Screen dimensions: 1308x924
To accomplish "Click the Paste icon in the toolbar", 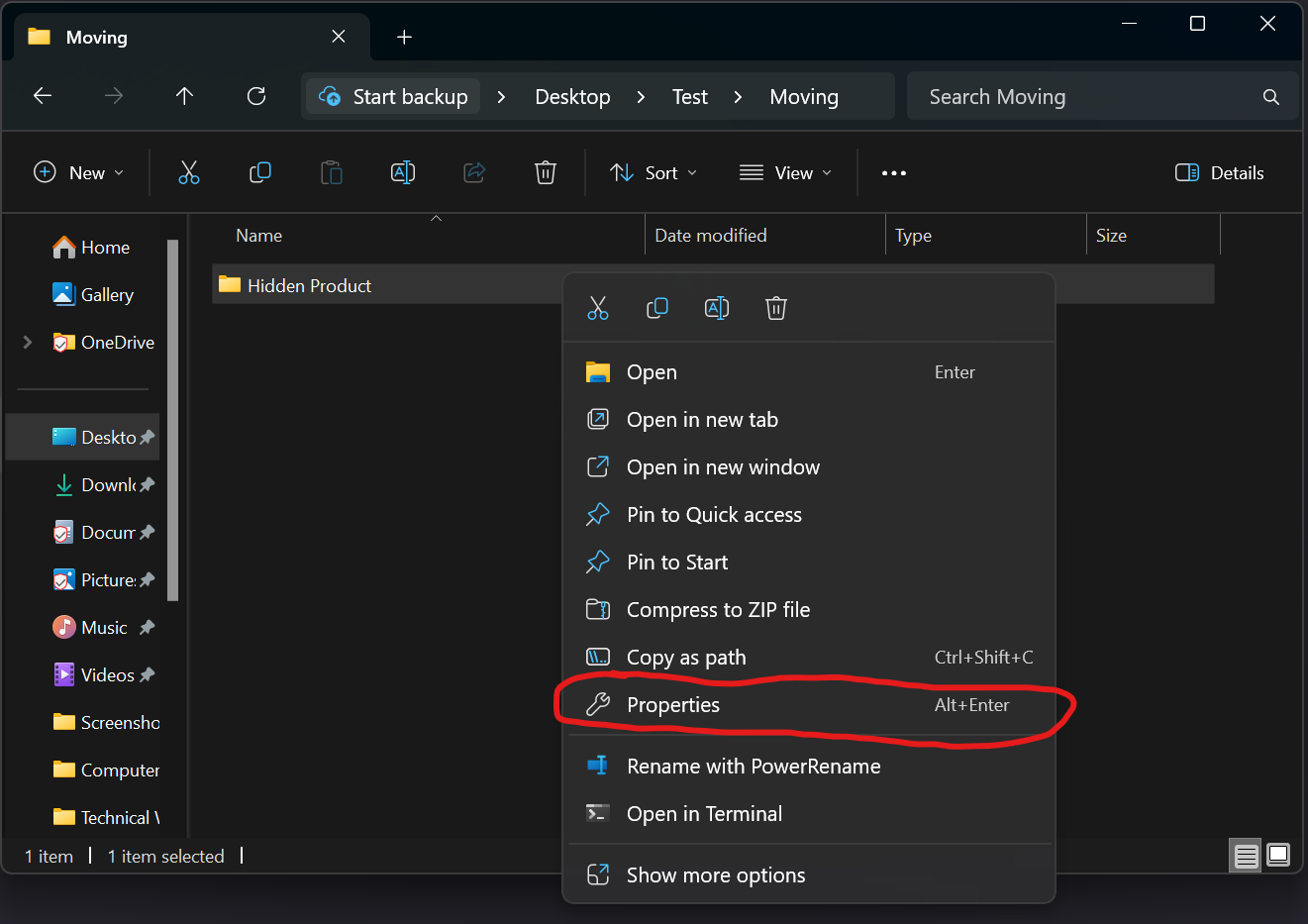I will coord(332,172).
